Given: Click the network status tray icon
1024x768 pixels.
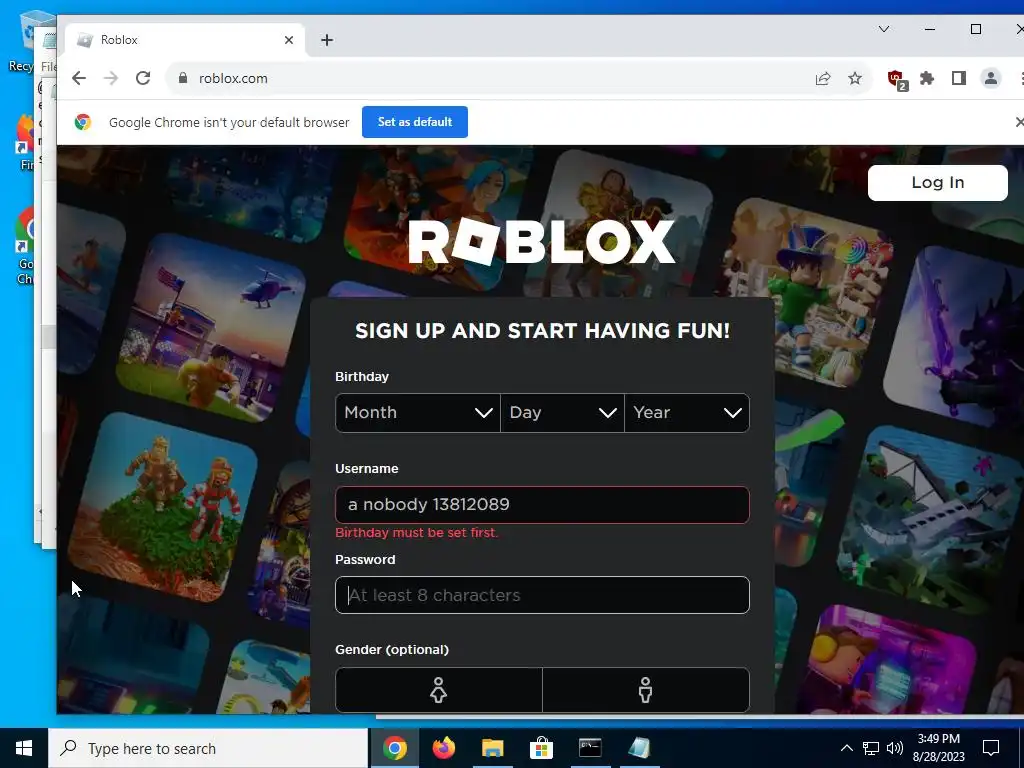Looking at the screenshot, I should (871, 748).
